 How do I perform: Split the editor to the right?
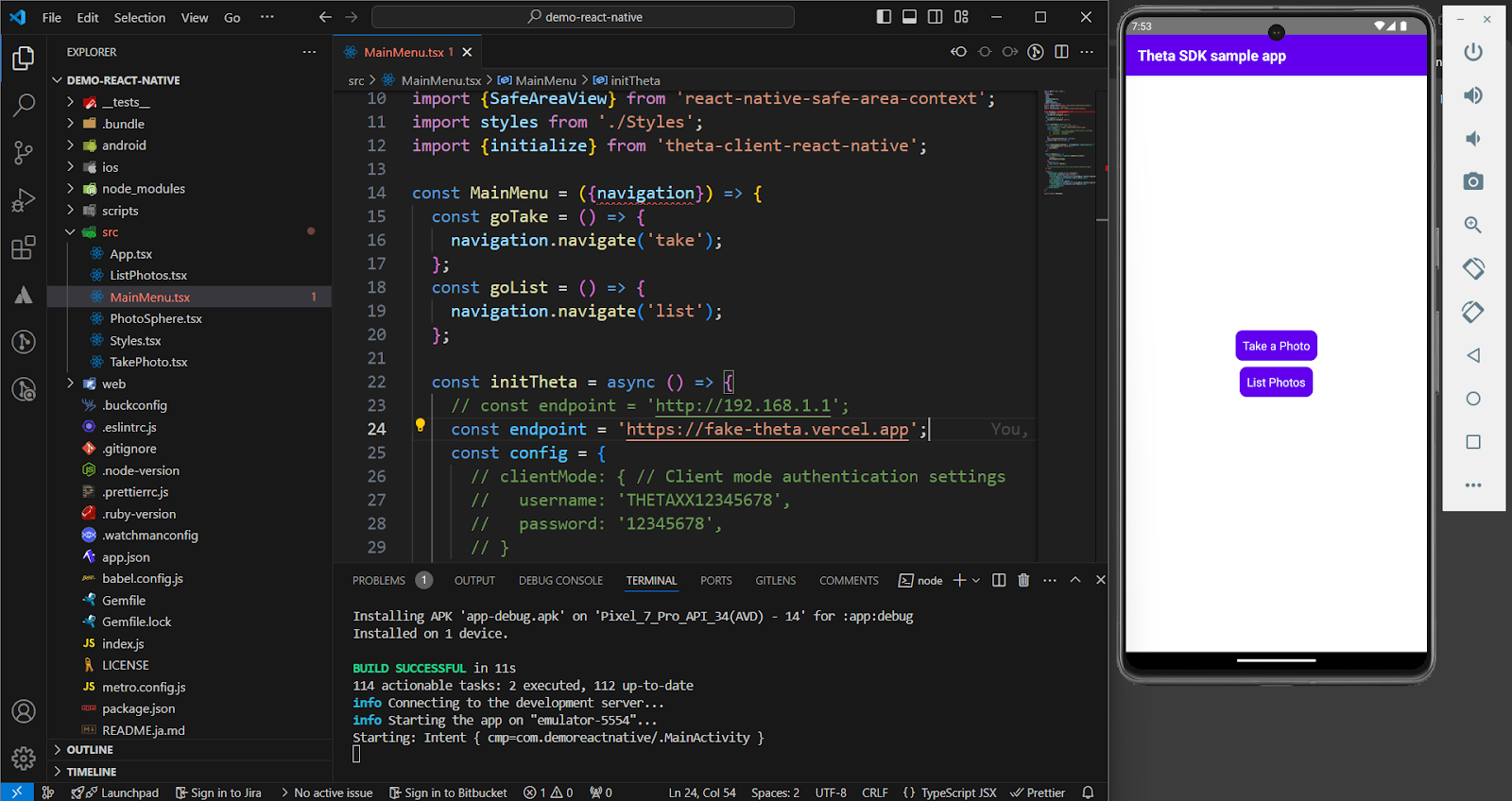pyautogui.click(x=1061, y=52)
